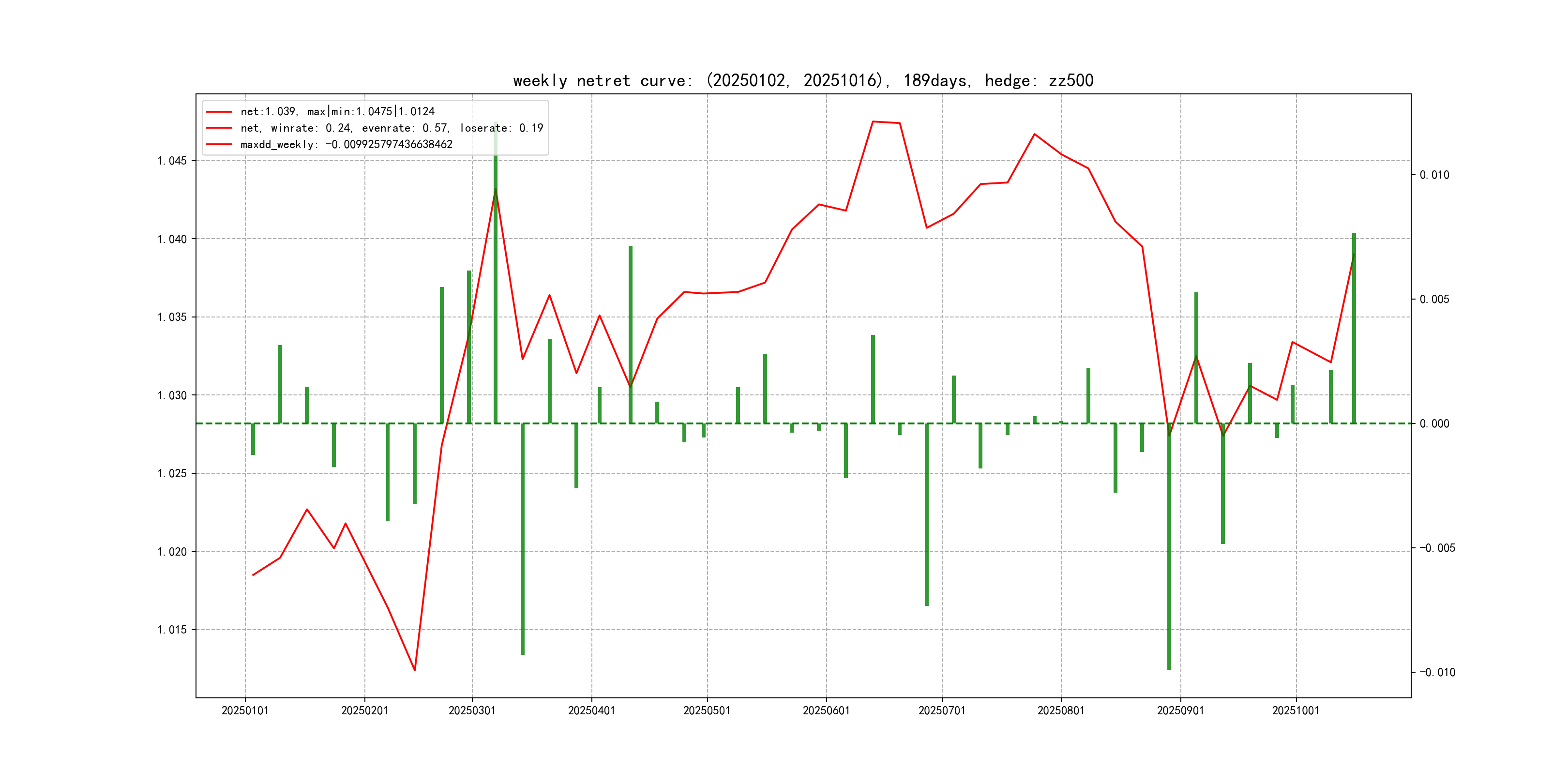The height and width of the screenshot is (784, 1568).
Task: Click the 1.030 left axis label
Action: pyautogui.click(x=172, y=396)
